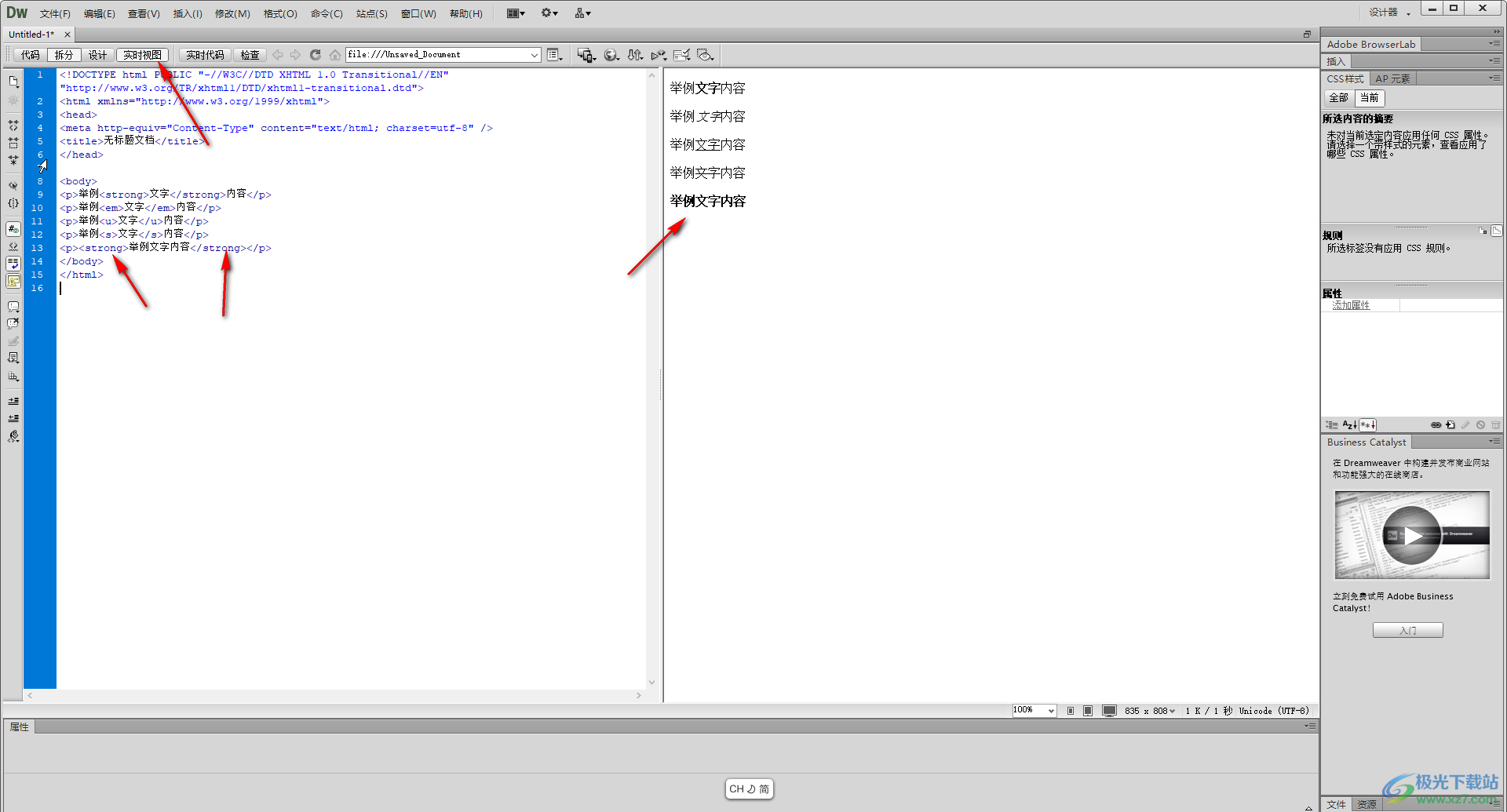The image size is (1507, 812).
Task: Select desktop size icon in status bar
Action: point(1109,711)
